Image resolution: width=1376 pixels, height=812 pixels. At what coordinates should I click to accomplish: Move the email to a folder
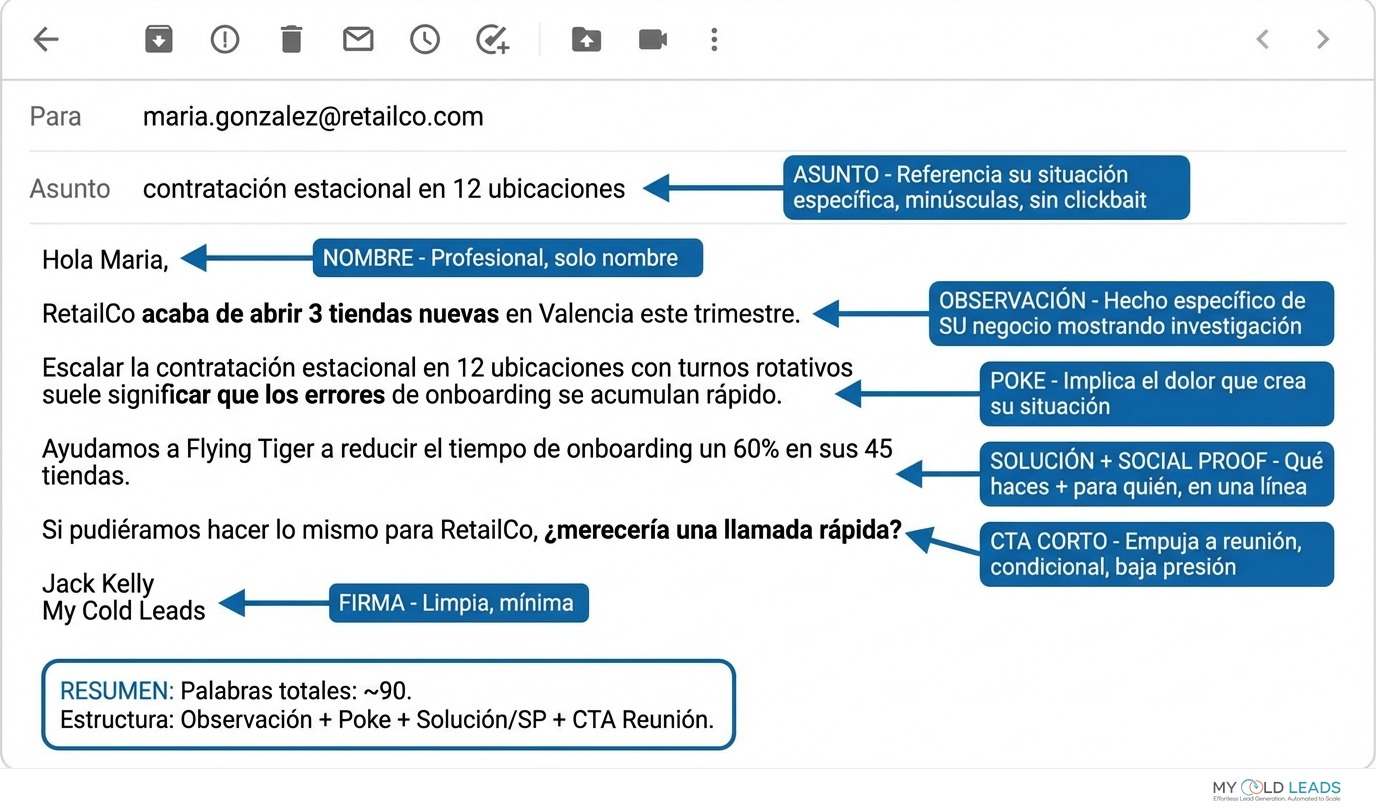click(x=586, y=39)
